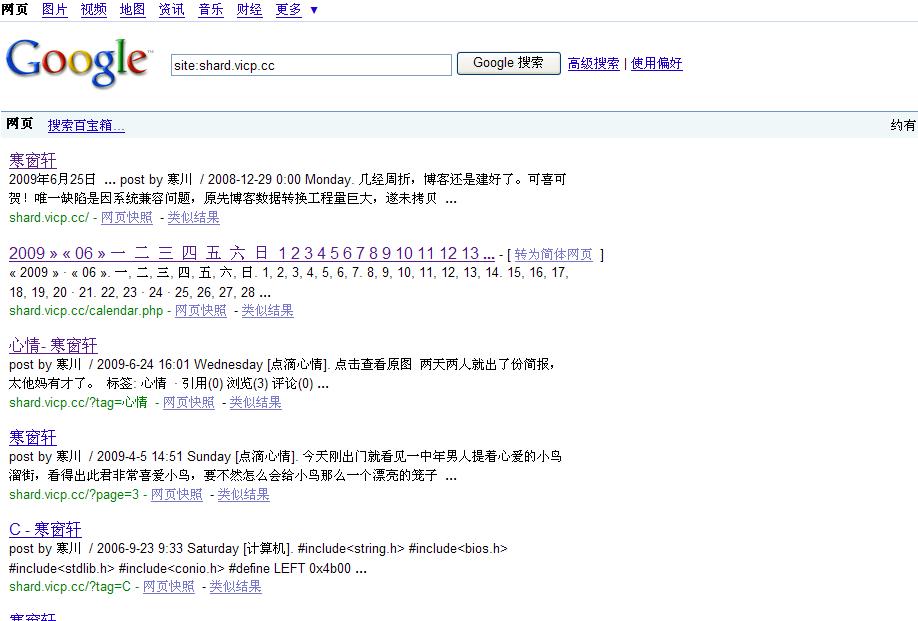
Task: Go to 音乐 in the top navigation
Action: point(211,9)
